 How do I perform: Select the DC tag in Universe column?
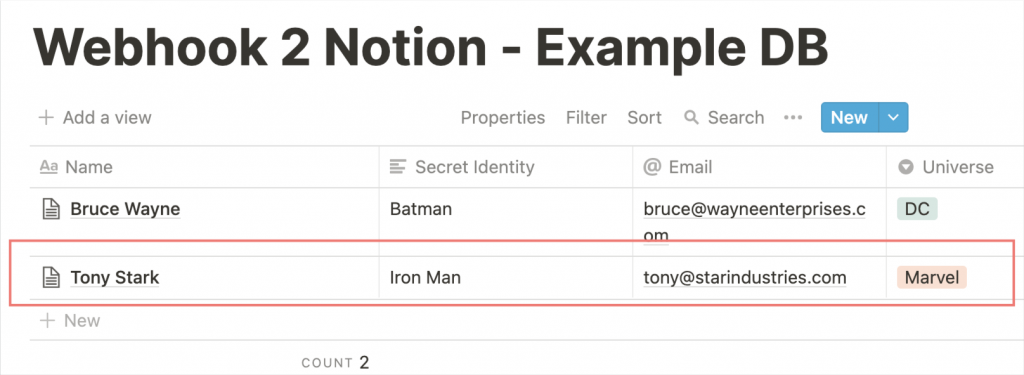click(917, 209)
